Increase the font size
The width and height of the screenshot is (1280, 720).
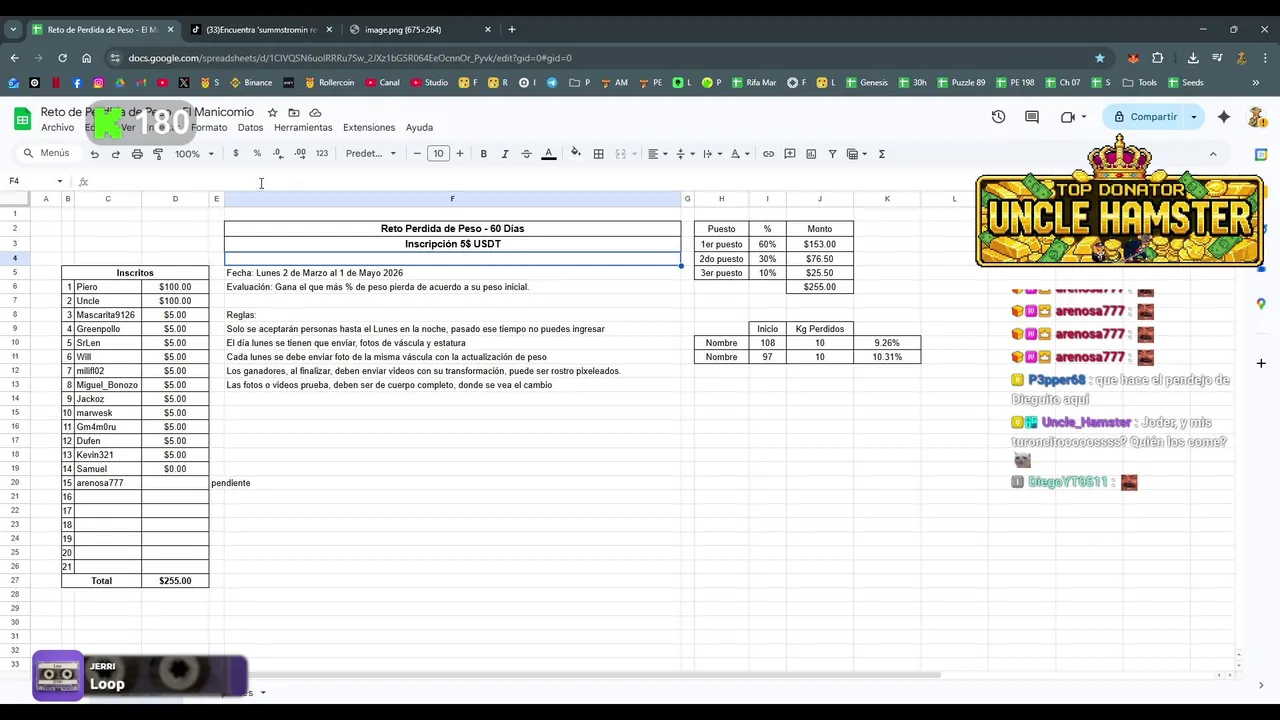[460, 154]
